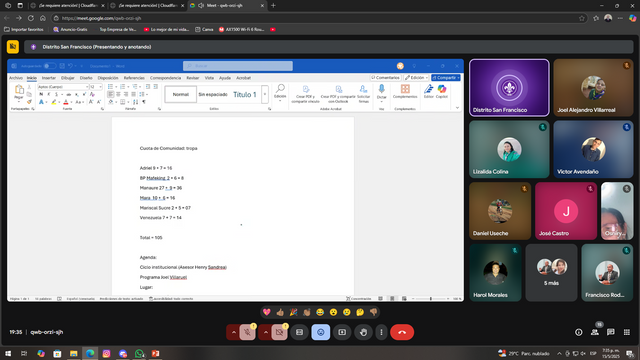
Task: Toggle captions button in Meet
Action: click(x=299, y=332)
